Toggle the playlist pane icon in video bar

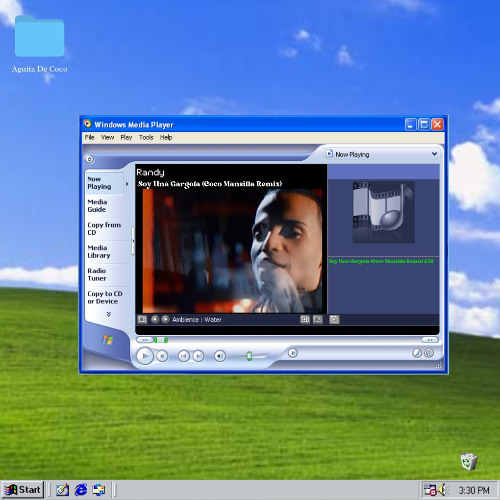pos(334,319)
